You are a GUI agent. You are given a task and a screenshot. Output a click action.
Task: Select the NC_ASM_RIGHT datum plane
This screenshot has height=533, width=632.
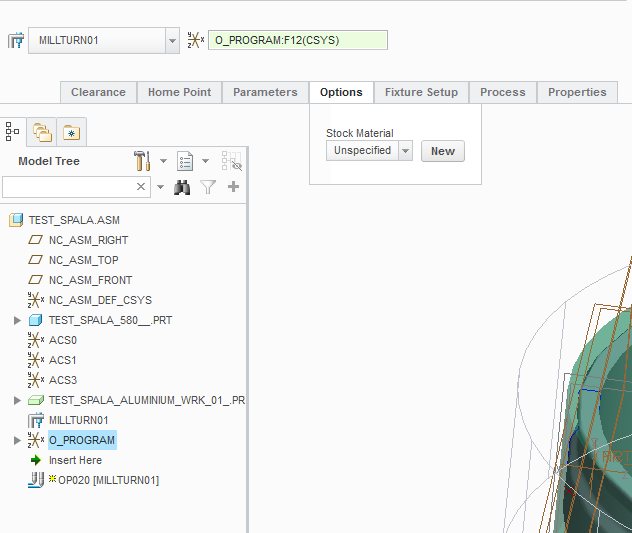pos(88,240)
